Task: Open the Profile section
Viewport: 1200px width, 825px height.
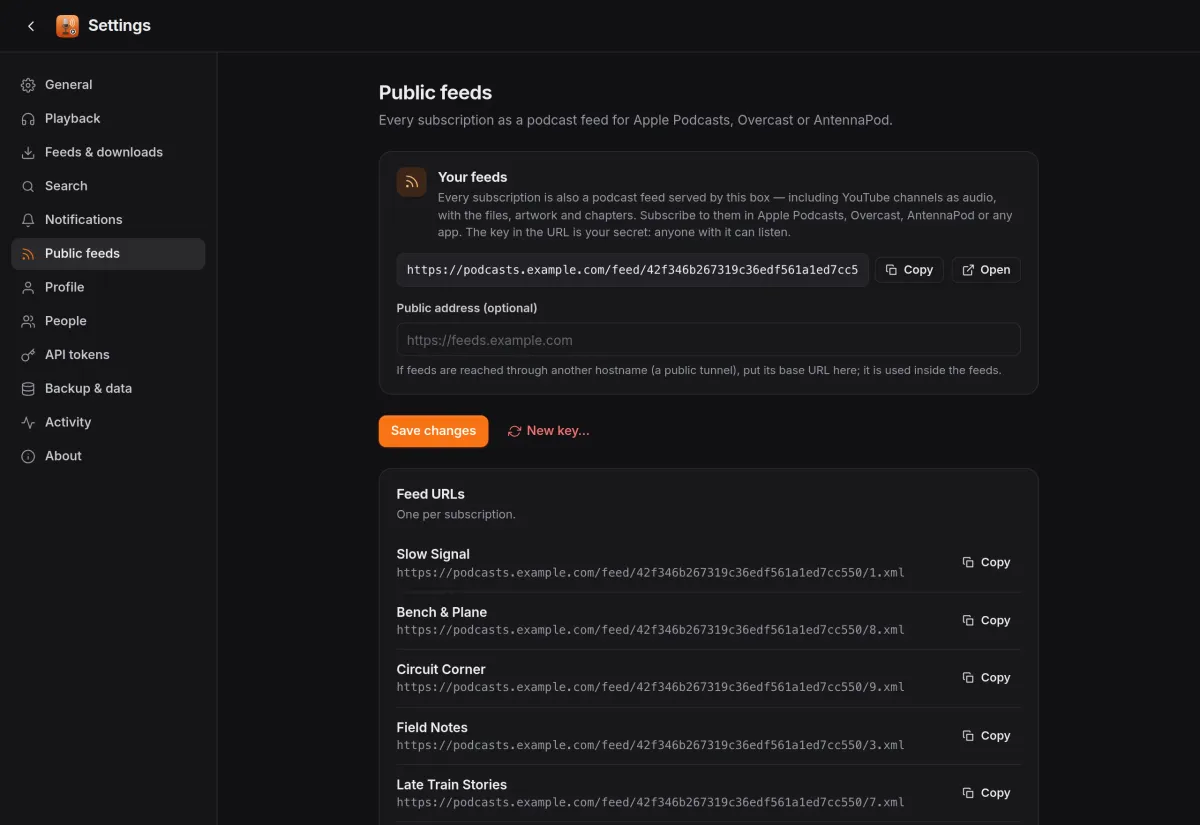Action: pyautogui.click(x=108, y=287)
